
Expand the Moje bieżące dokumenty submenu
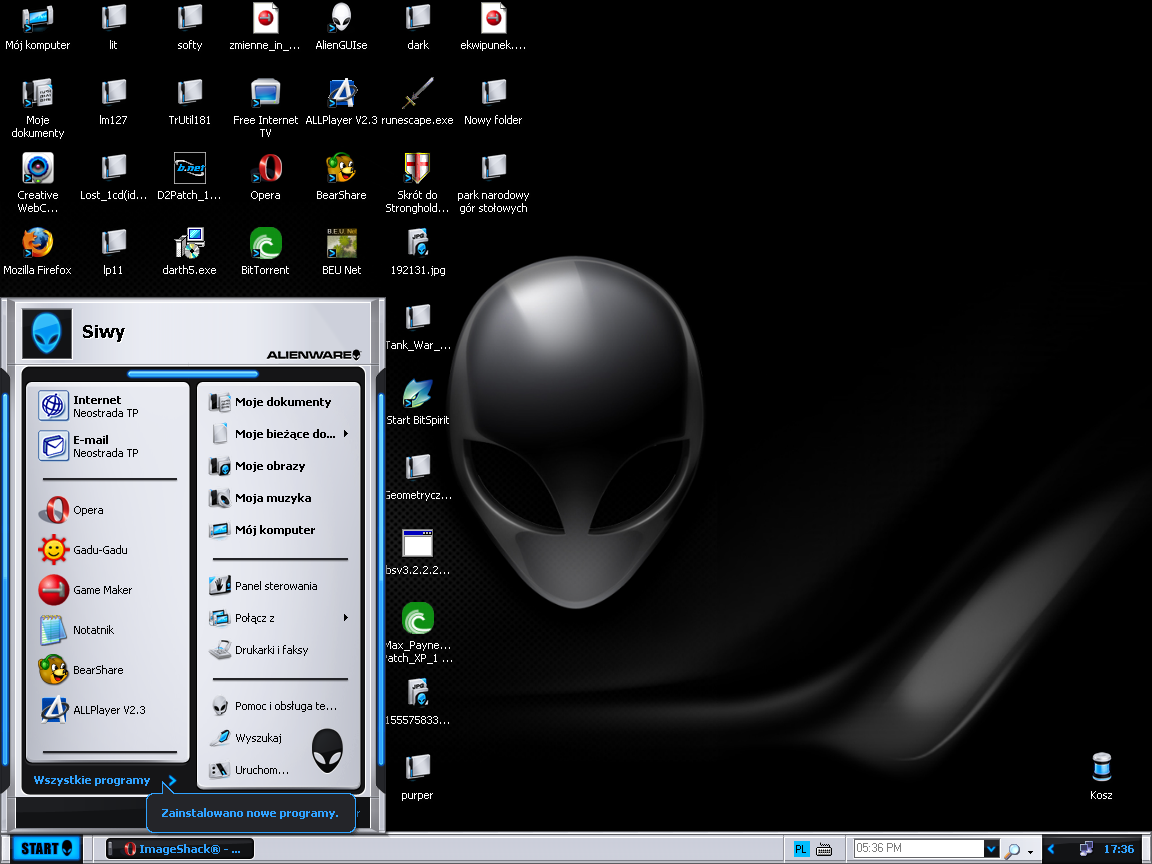click(284, 434)
